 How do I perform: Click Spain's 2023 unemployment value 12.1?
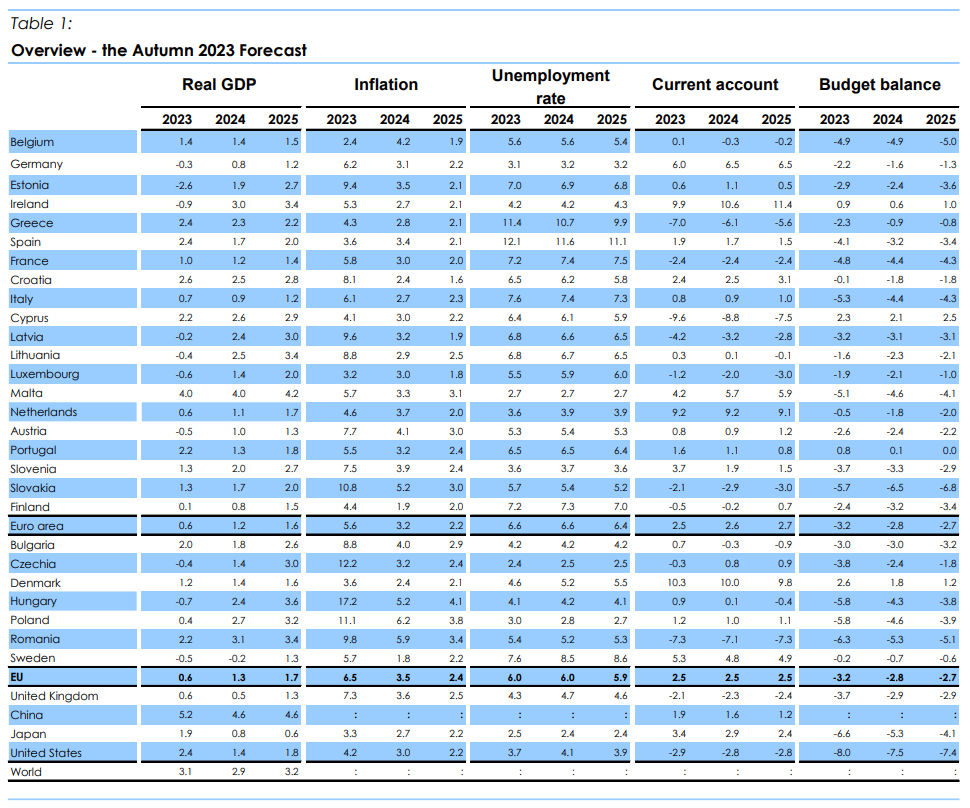pyautogui.click(x=511, y=242)
